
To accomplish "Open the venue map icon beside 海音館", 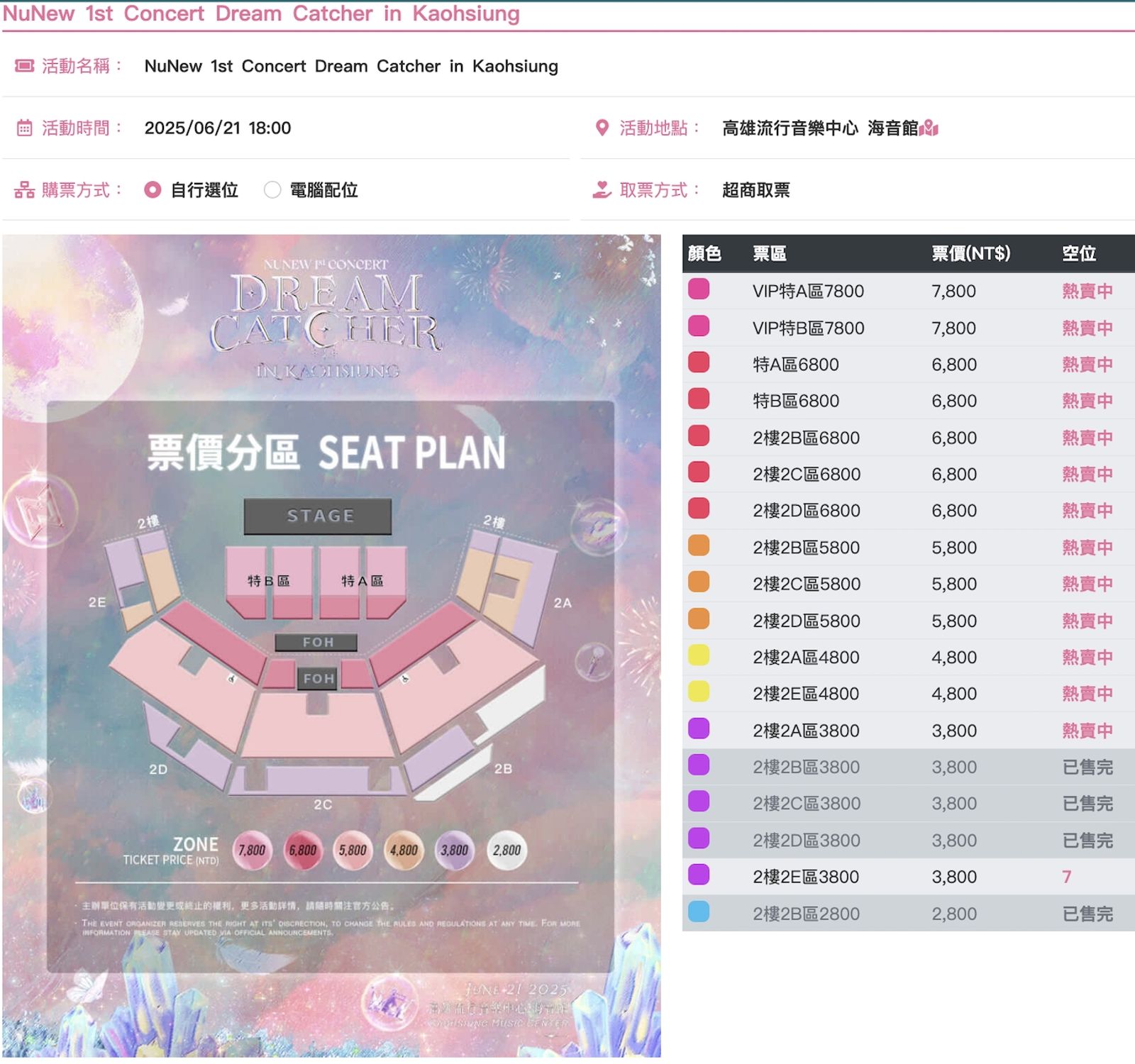I will coord(929,128).
